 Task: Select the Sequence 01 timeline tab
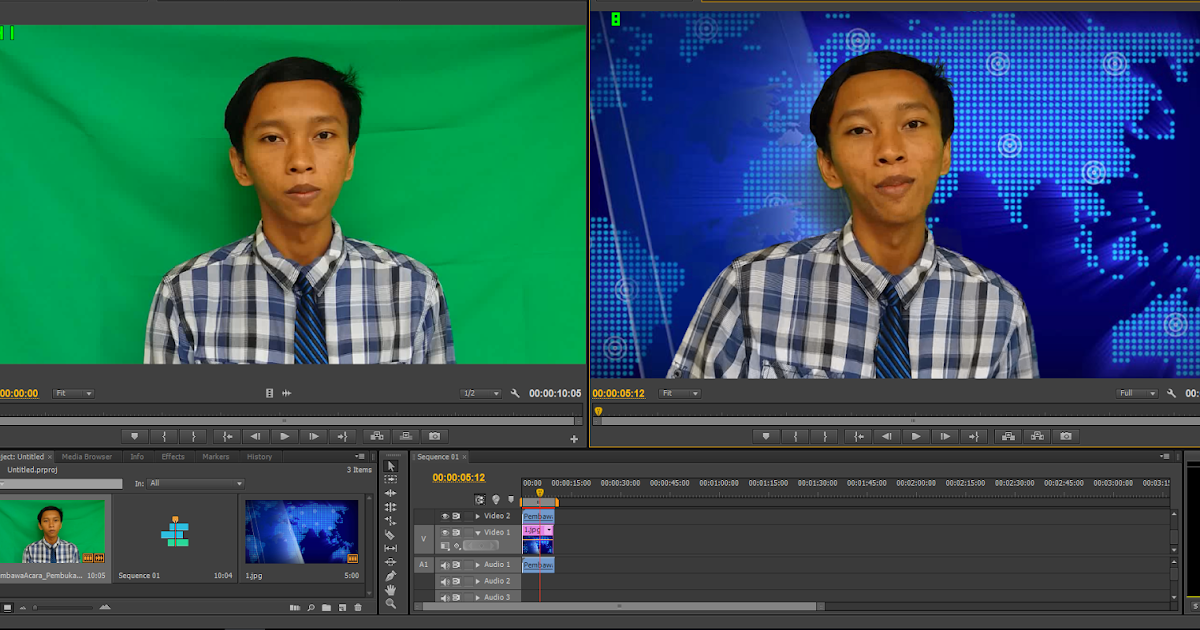click(438, 457)
